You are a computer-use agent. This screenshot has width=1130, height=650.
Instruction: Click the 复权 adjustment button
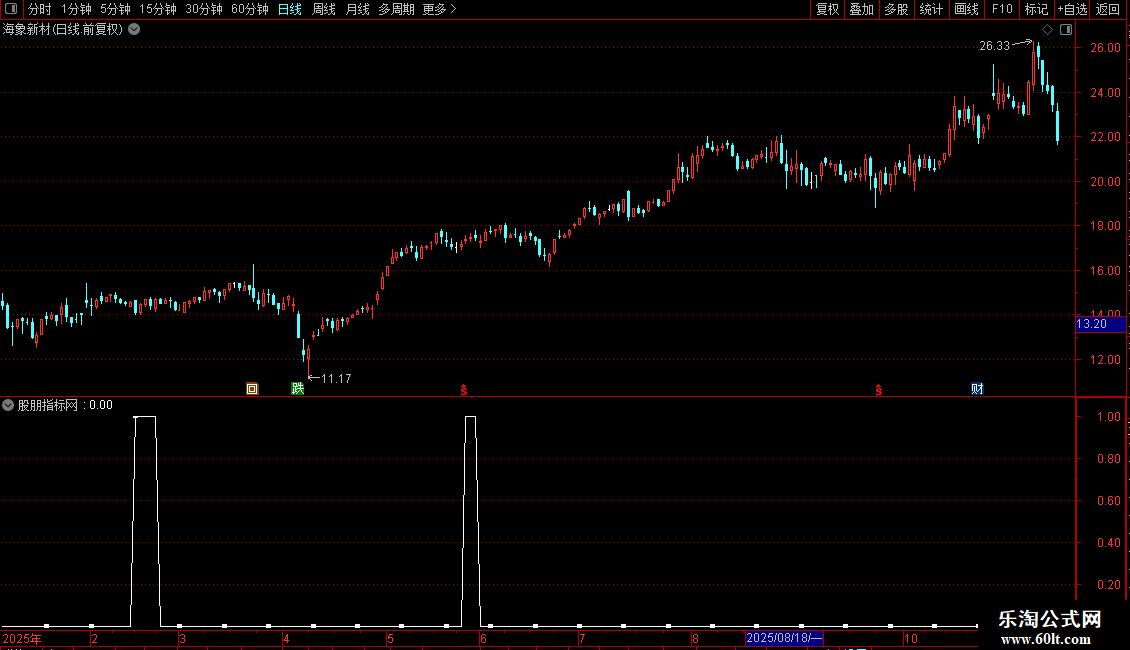pos(827,9)
